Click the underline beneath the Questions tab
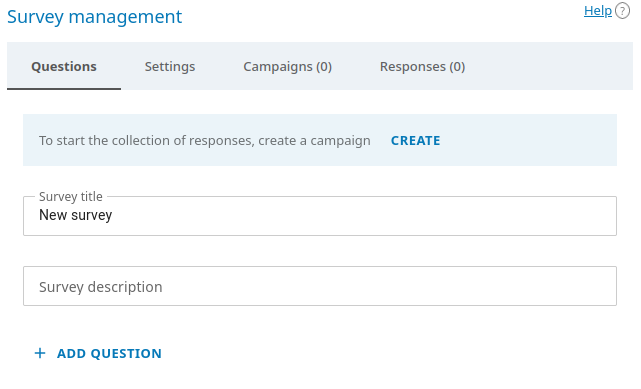Image resolution: width=641 pixels, height=389 pixels. coord(64,89)
